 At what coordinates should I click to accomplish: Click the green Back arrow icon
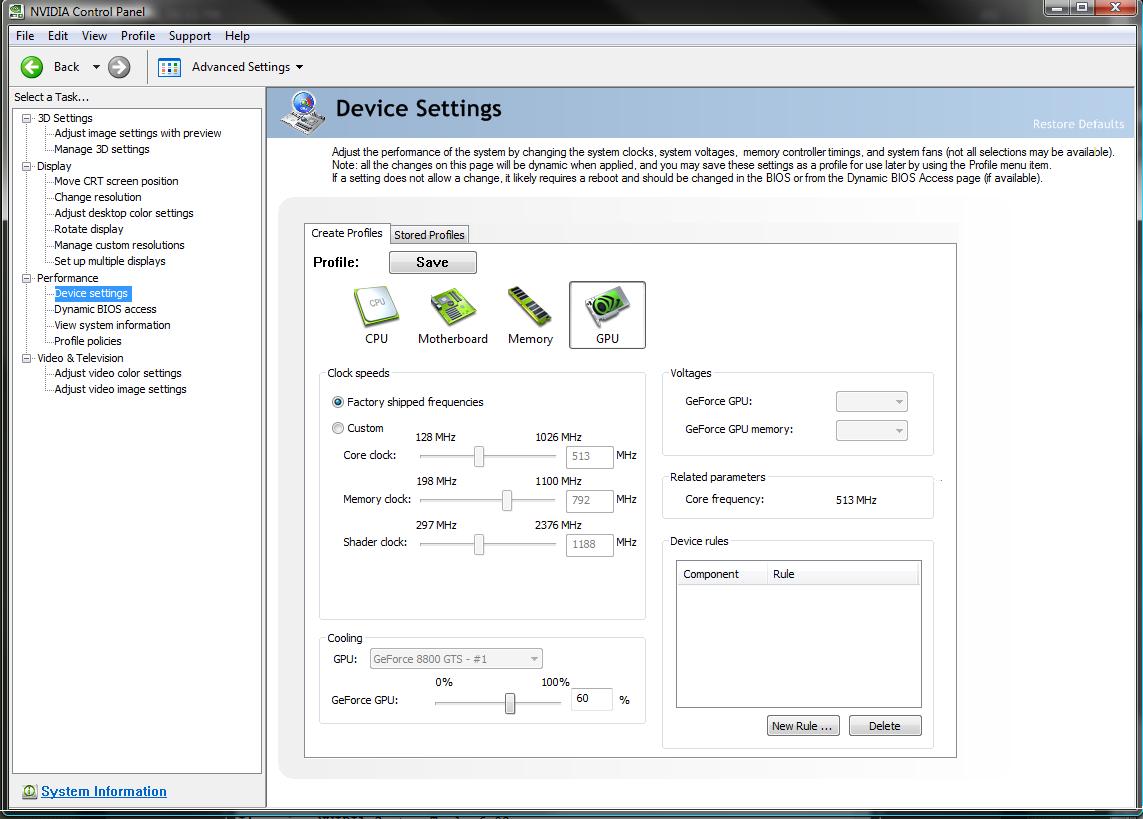point(31,67)
